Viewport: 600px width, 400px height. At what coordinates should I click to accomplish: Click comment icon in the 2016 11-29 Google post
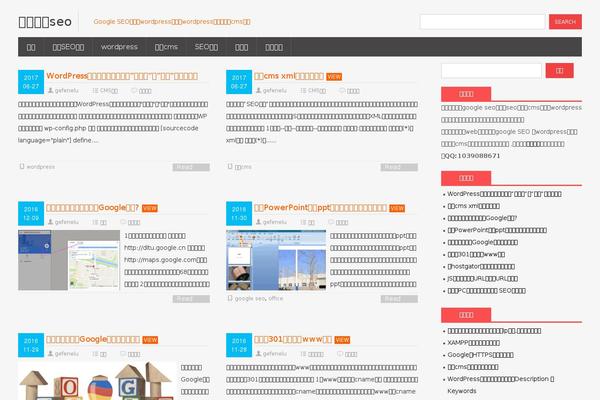point(123,354)
